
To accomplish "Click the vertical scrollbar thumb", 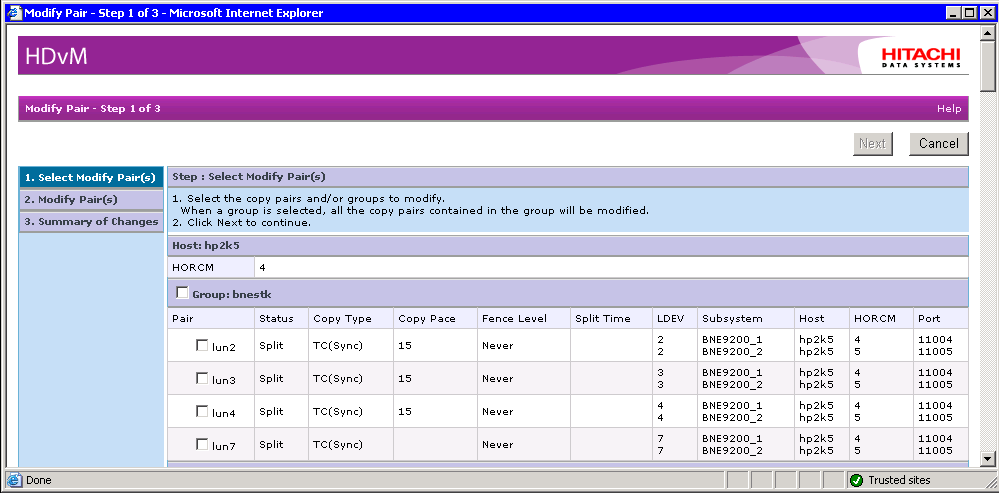I will (988, 67).
